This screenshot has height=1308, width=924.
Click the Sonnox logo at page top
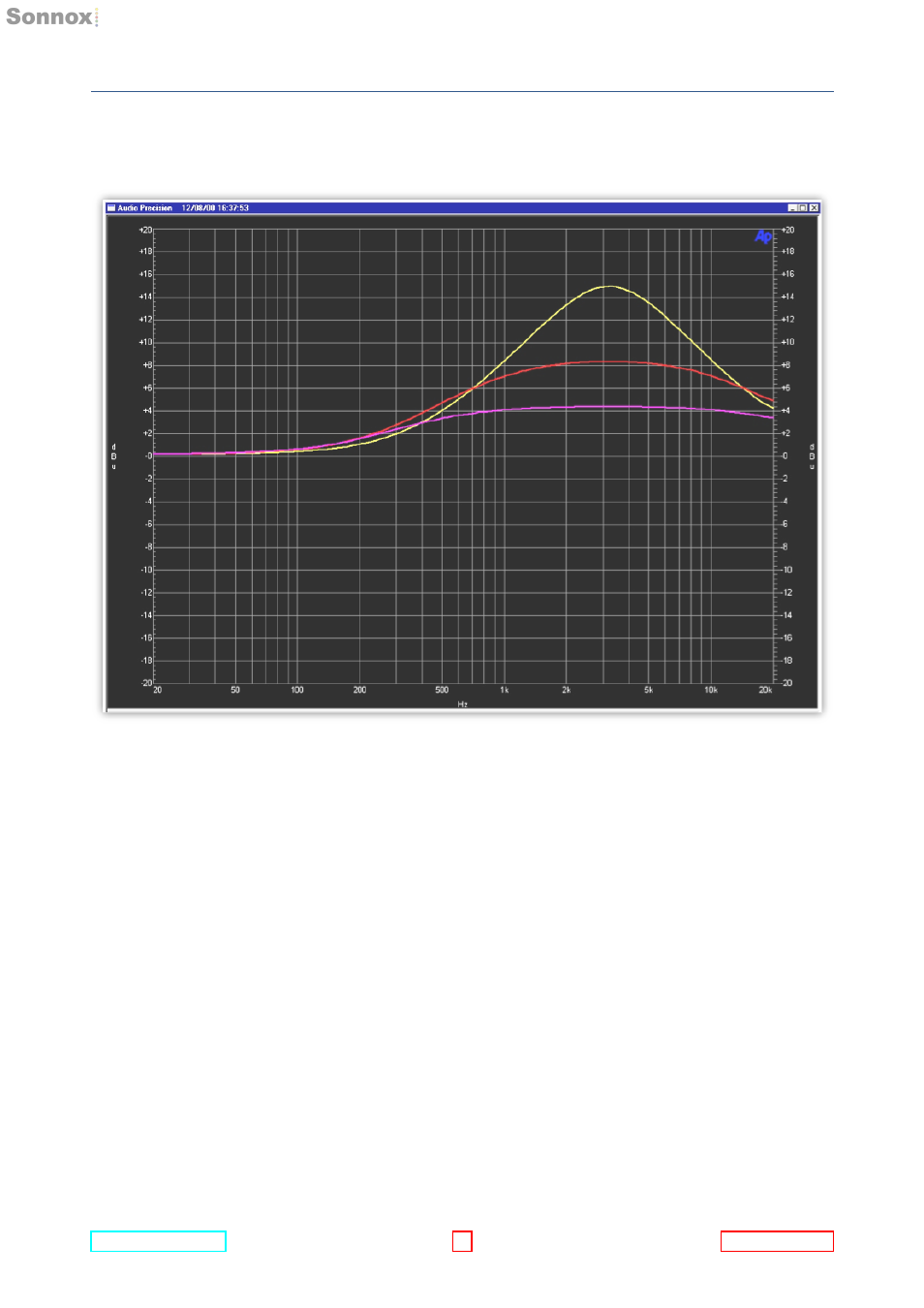click(52, 16)
